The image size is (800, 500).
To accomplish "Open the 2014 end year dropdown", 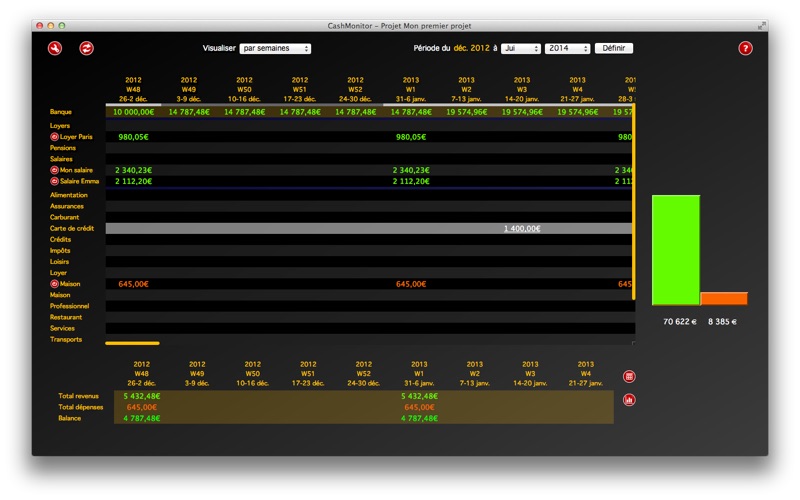I will tap(567, 48).
